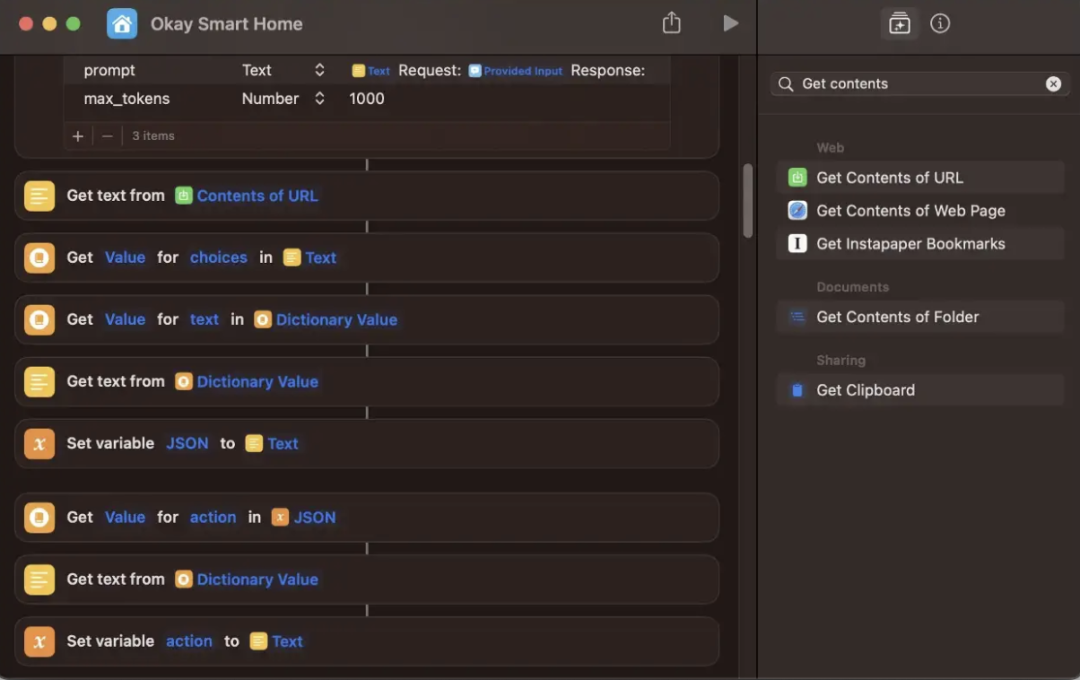The width and height of the screenshot is (1080, 680).
Task: Change Value option in action key row
Action: tap(125, 517)
